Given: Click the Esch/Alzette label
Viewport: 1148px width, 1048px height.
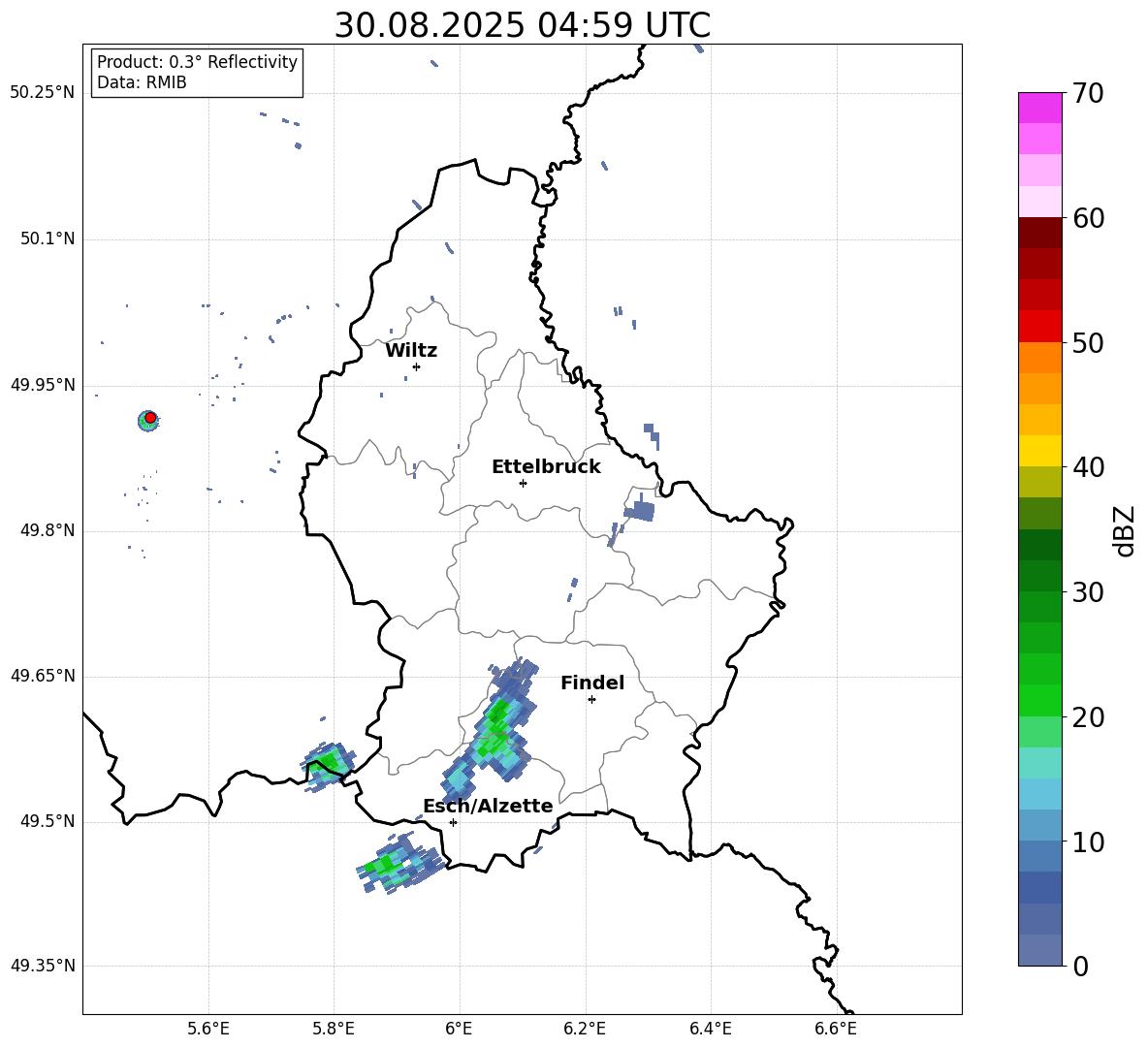Looking at the screenshot, I should point(488,806).
